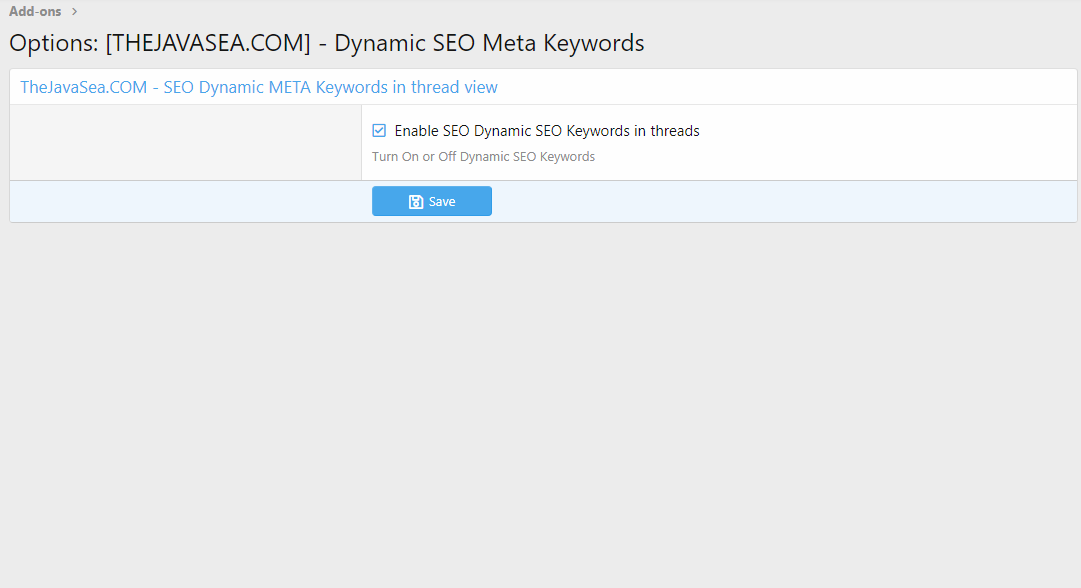
Task: Click "Dynamic SEO Meta Keywords" in heading
Action: pos(489,43)
